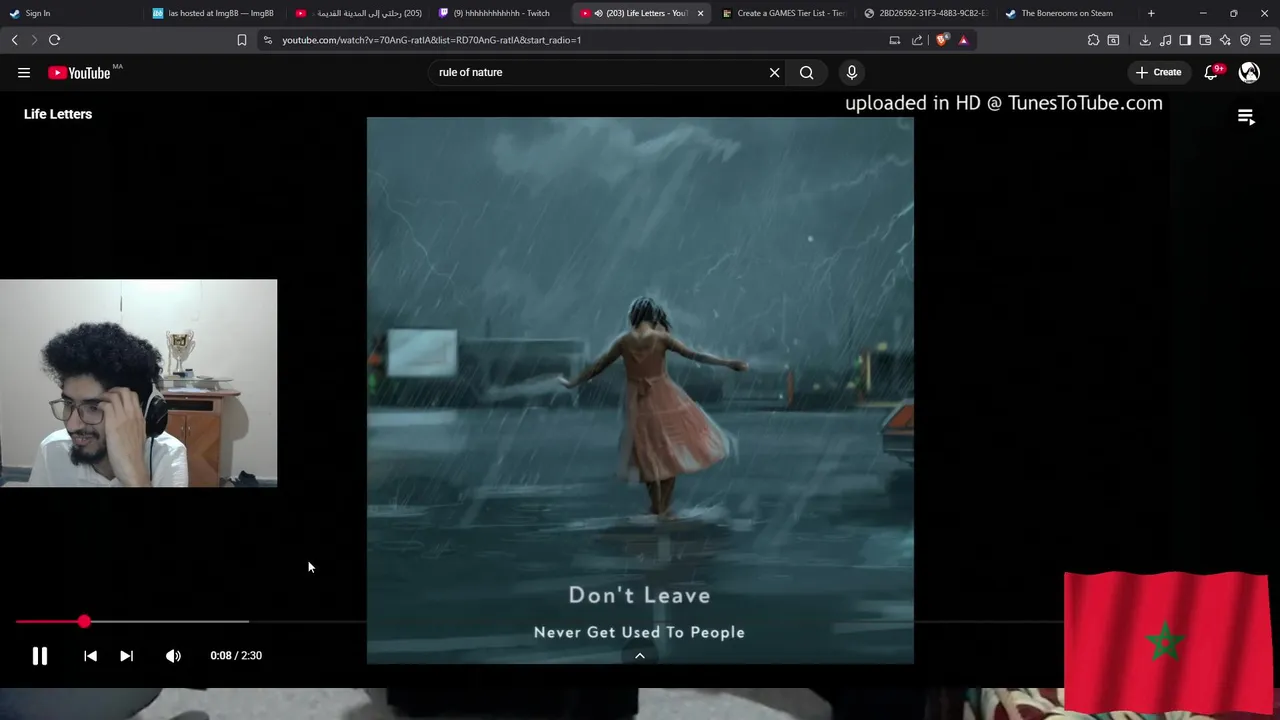Image resolution: width=1280 pixels, height=720 pixels.
Task: Click the red seek bar handle
Action: point(84,622)
